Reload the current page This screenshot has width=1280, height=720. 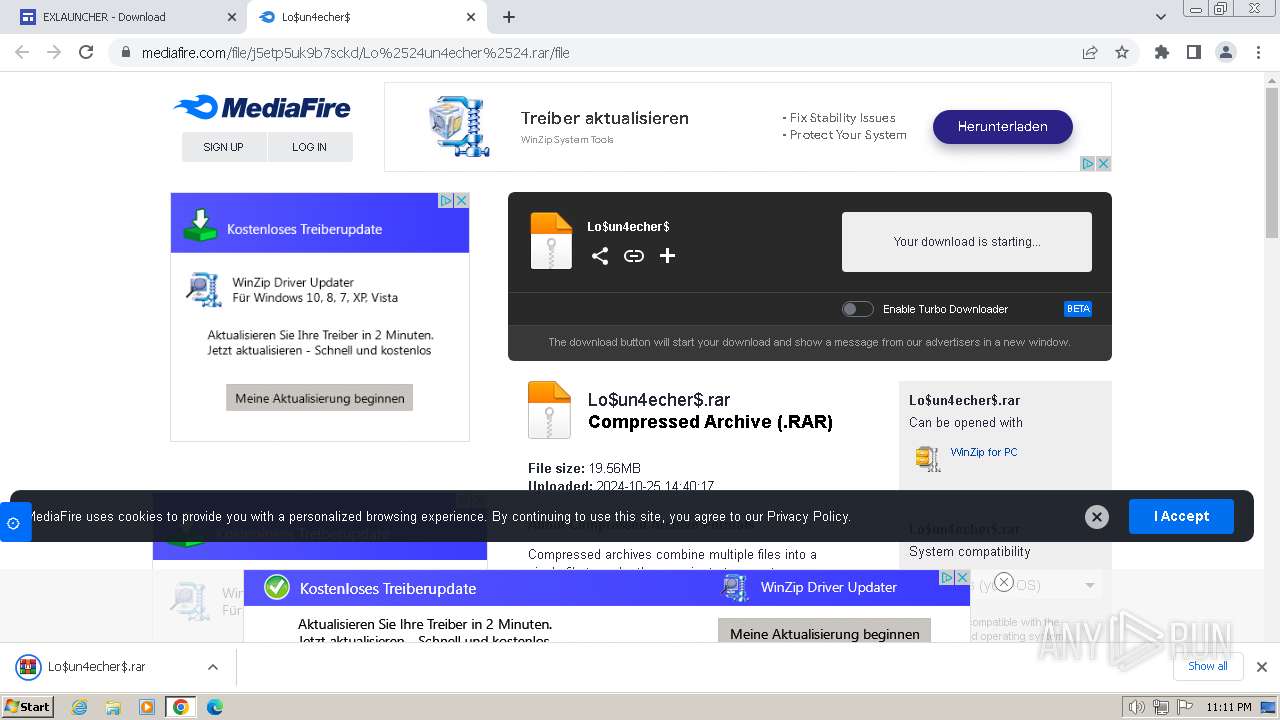pos(86,52)
